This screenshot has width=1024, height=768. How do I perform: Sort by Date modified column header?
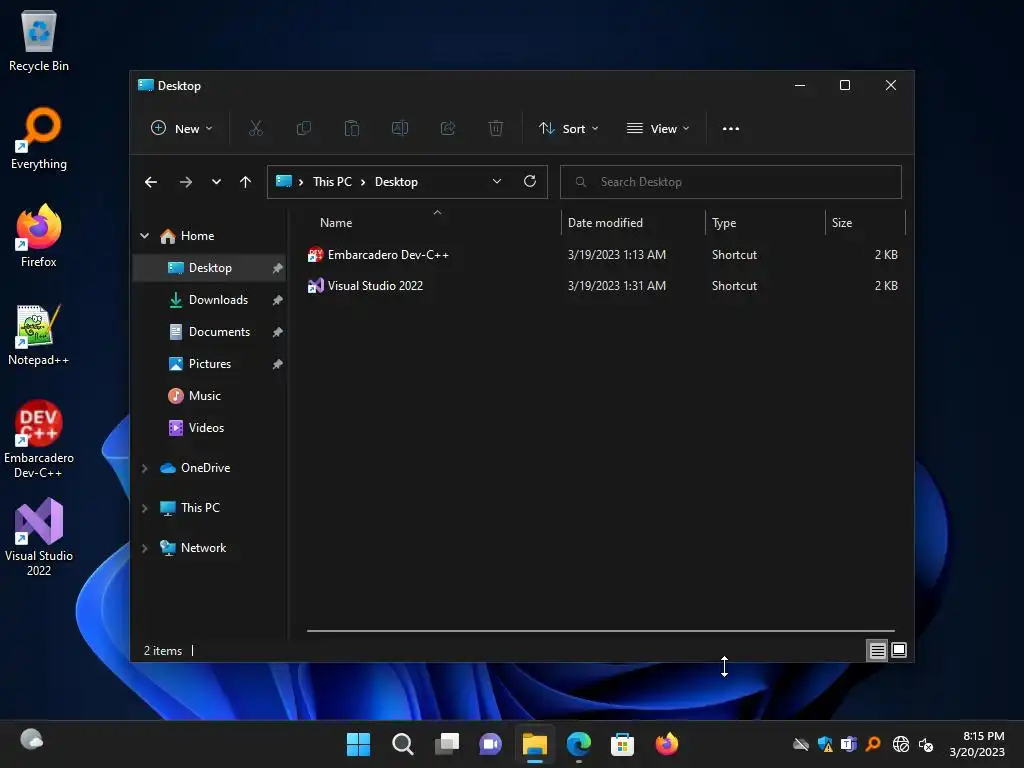[x=633, y=223]
